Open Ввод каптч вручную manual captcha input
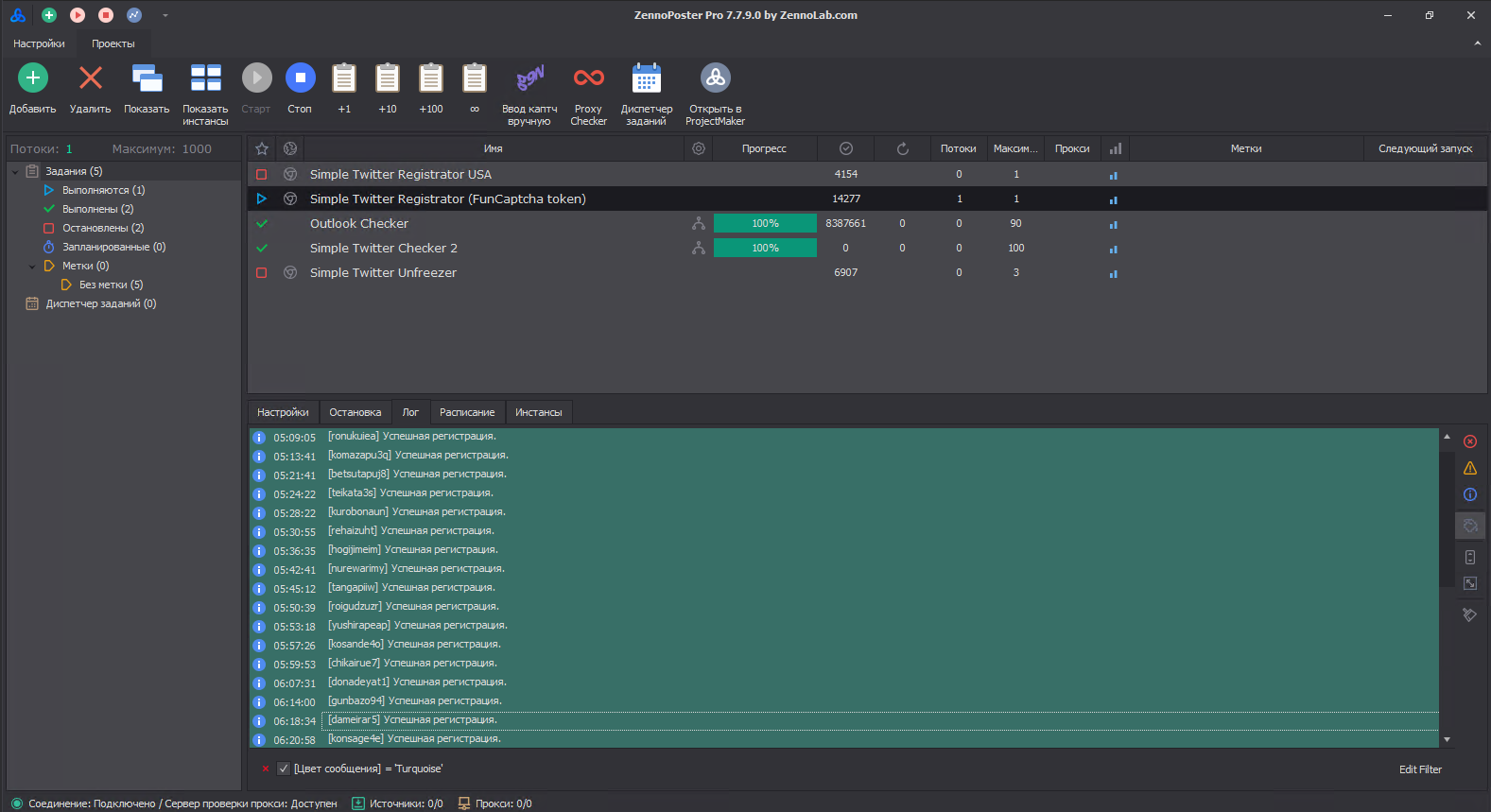This screenshot has width=1491, height=812. point(529,78)
